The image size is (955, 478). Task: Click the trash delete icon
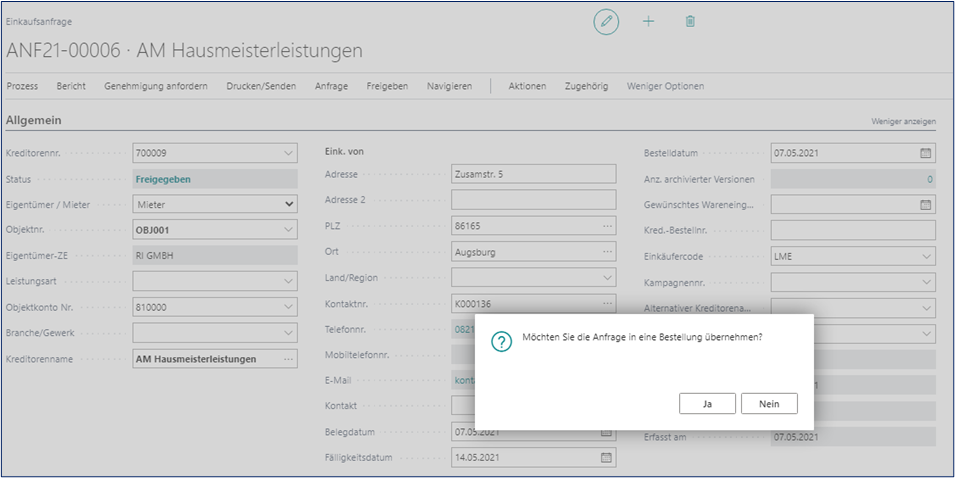click(x=690, y=22)
